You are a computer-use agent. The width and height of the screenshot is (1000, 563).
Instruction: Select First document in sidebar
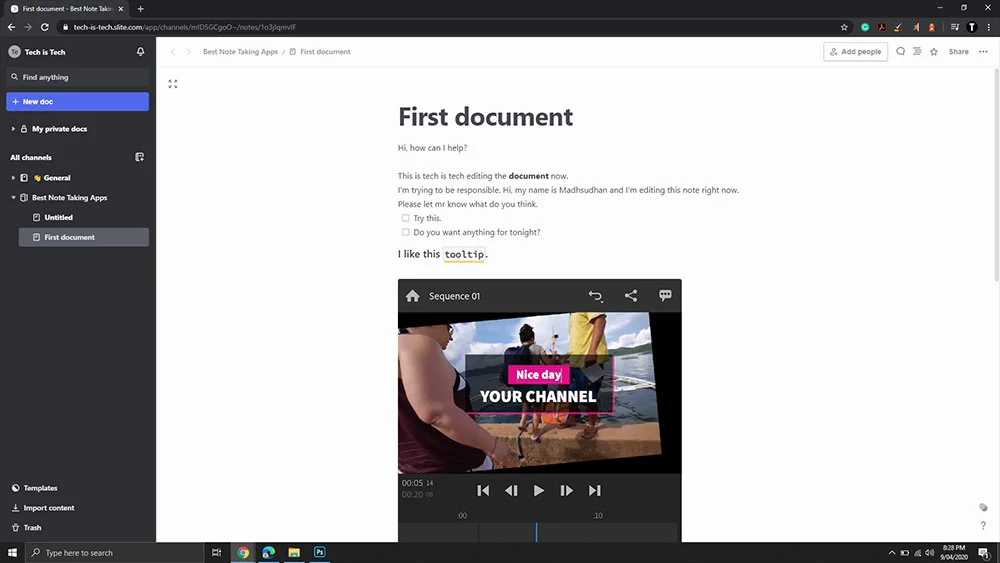tap(84, 237)
